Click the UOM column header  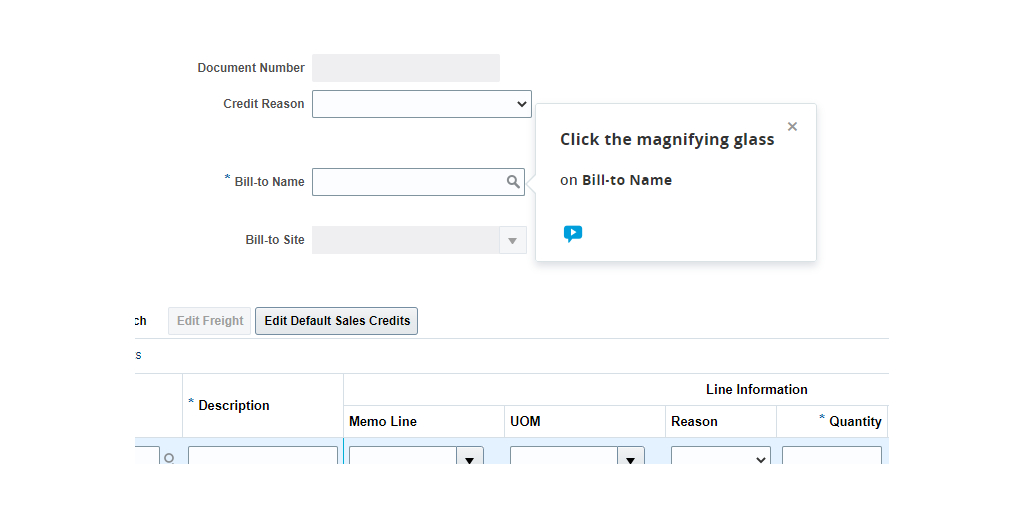pyautogui.click(x=525, y=421)
